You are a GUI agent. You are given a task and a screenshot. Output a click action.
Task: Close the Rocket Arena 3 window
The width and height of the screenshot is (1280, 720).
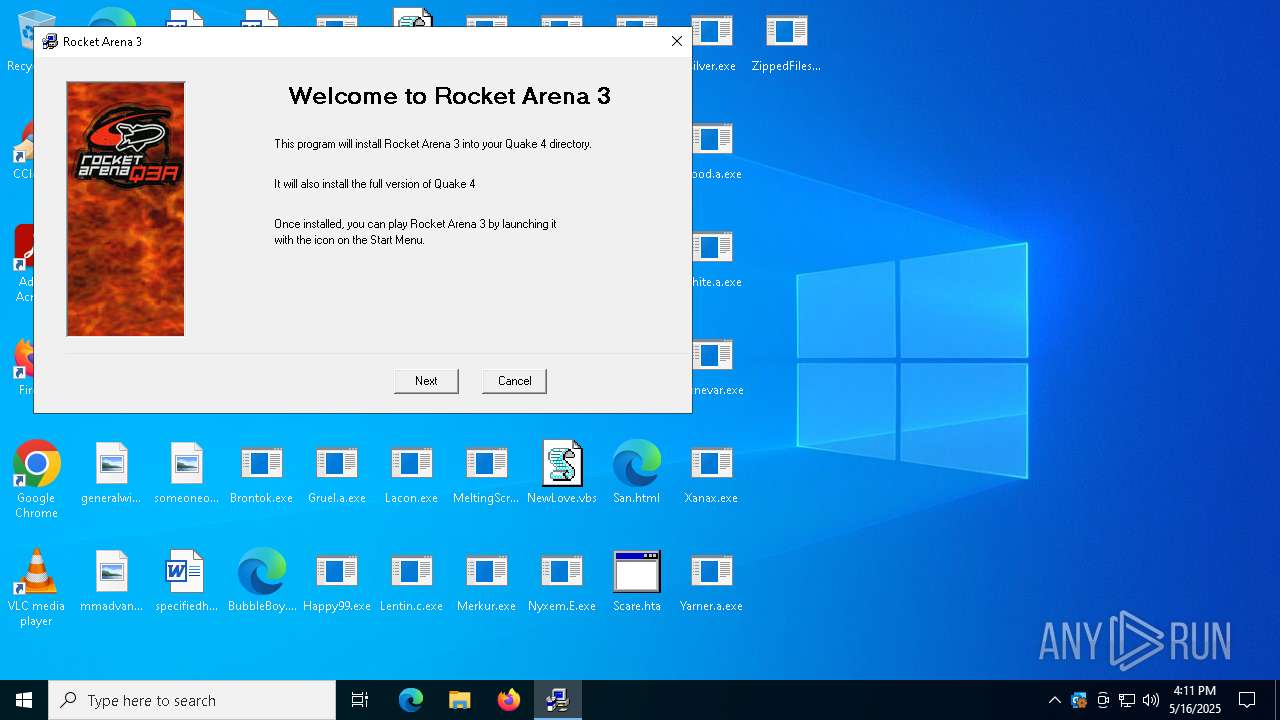(x=677, y=41)
